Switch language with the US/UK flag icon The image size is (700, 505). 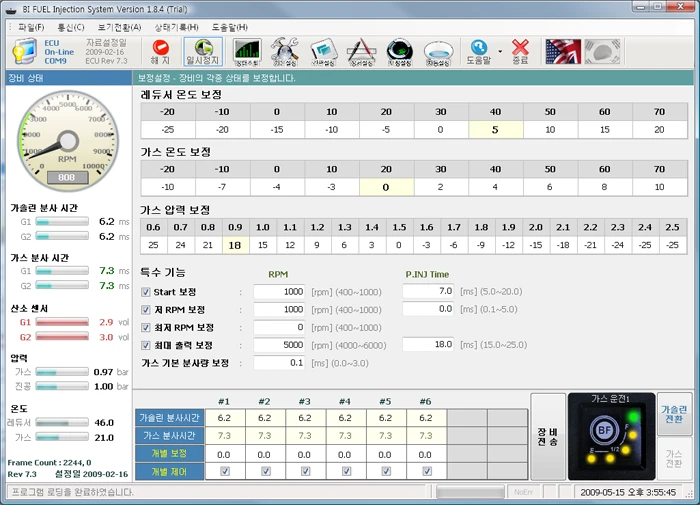point(563,52)
